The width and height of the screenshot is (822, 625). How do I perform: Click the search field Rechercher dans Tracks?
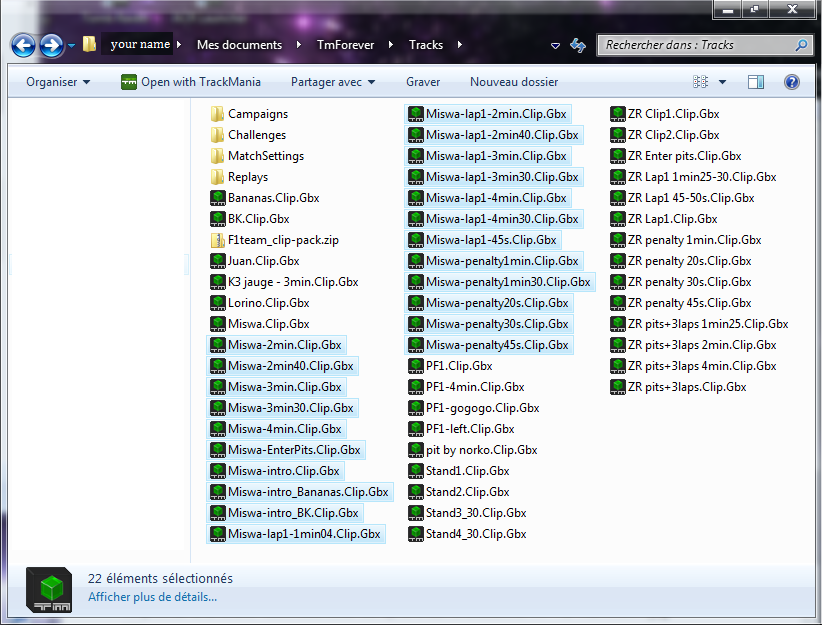coord(704,45)
